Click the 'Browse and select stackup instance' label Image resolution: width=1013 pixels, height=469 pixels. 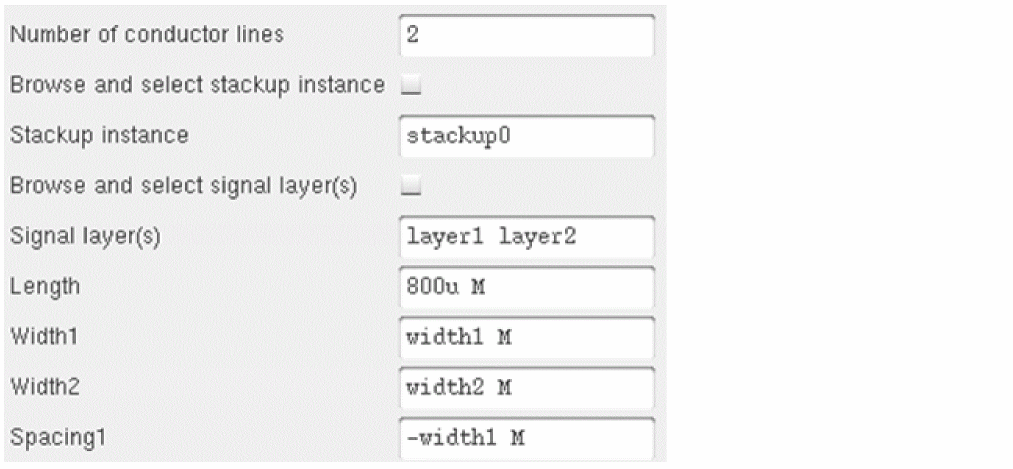pyautogui.click(x=197, y=85)
